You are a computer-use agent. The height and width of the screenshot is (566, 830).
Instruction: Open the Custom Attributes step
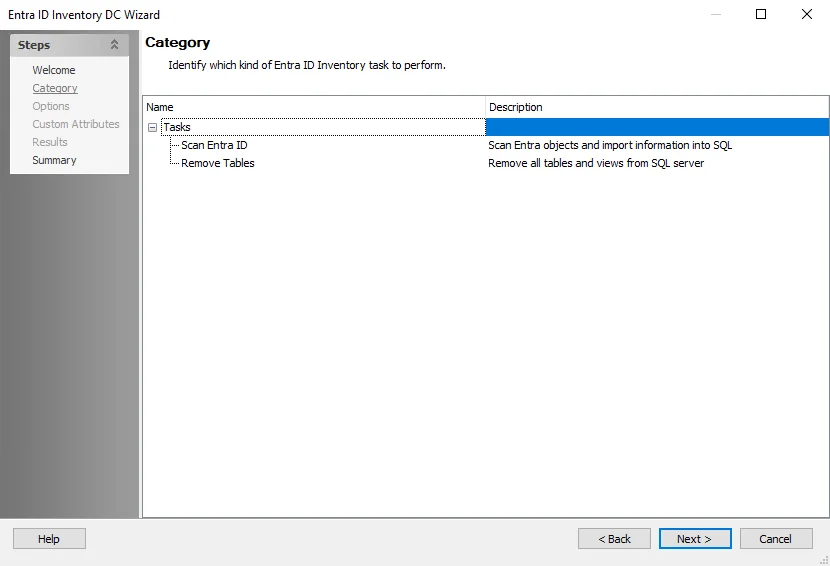(x=76, y=124)
